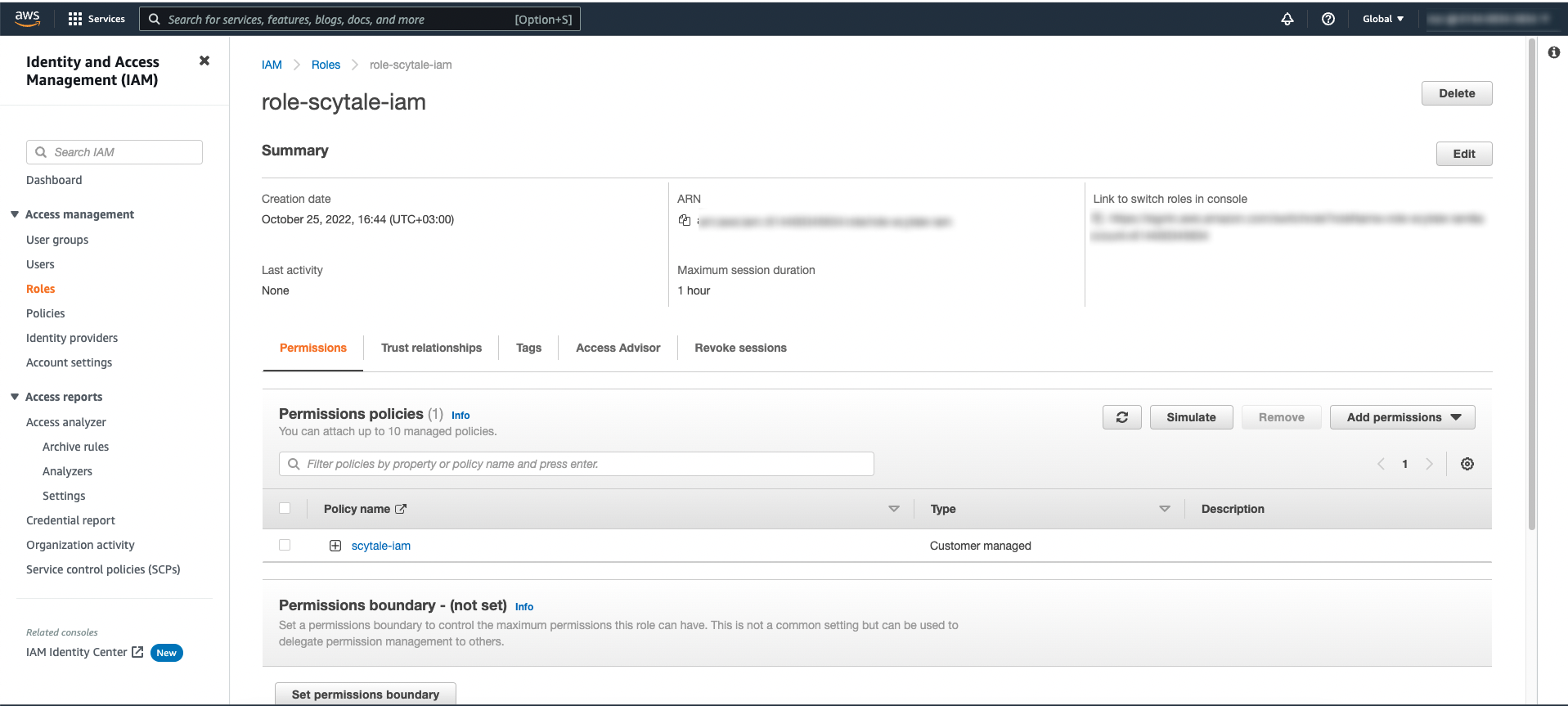Click the external link icon beside Policy name
This screenshot has width=1568, height=706.
[x=401, y=509]
